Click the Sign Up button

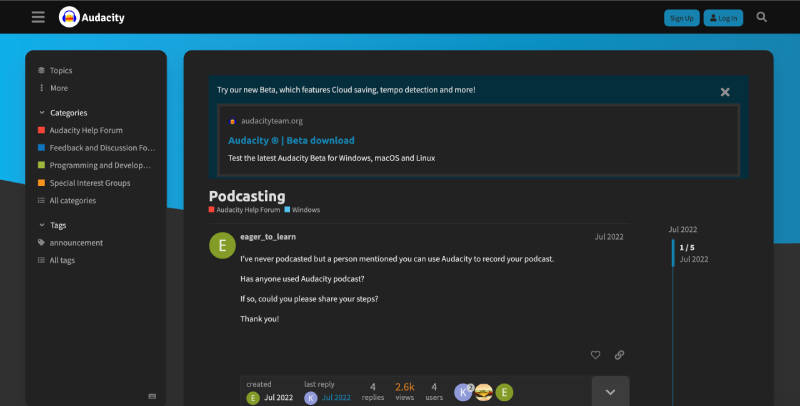(682, 18)
